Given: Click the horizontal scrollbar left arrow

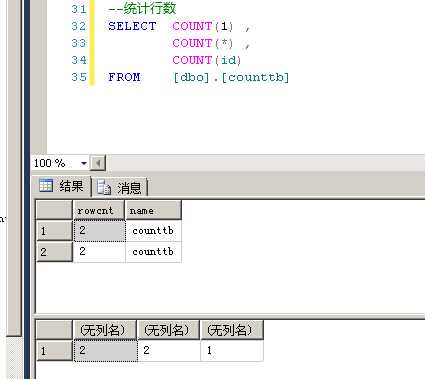Looking at the screenshot, I should [98, 163].
